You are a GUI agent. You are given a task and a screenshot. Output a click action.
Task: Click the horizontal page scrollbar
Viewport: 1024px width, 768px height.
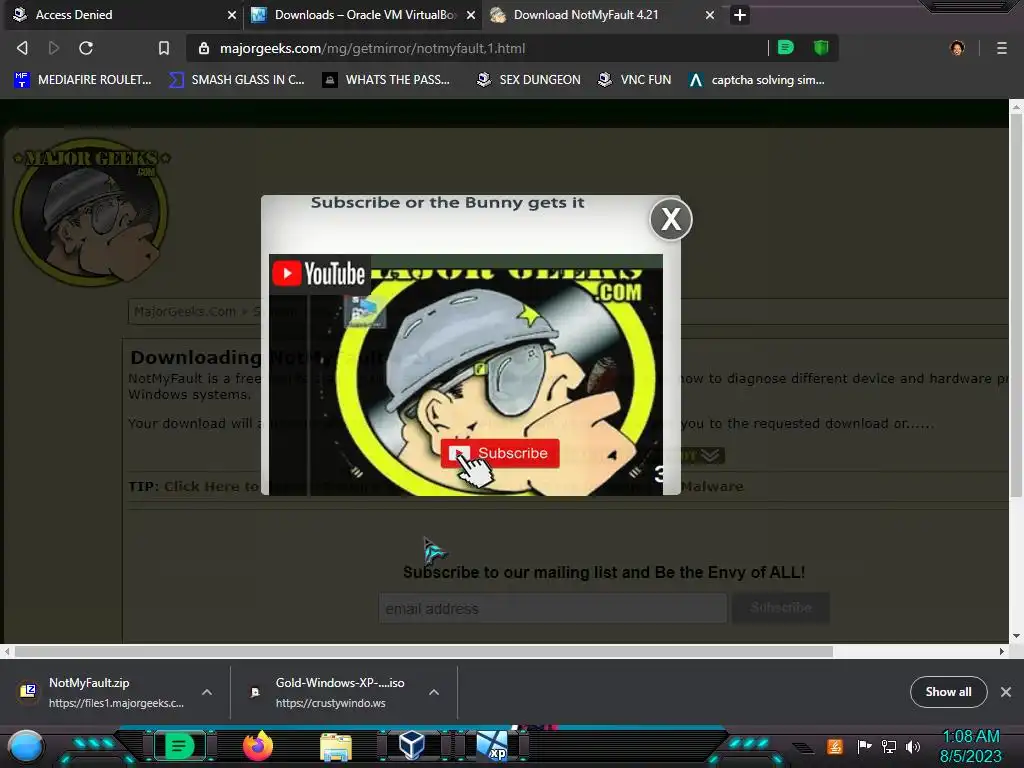[423, 651]
